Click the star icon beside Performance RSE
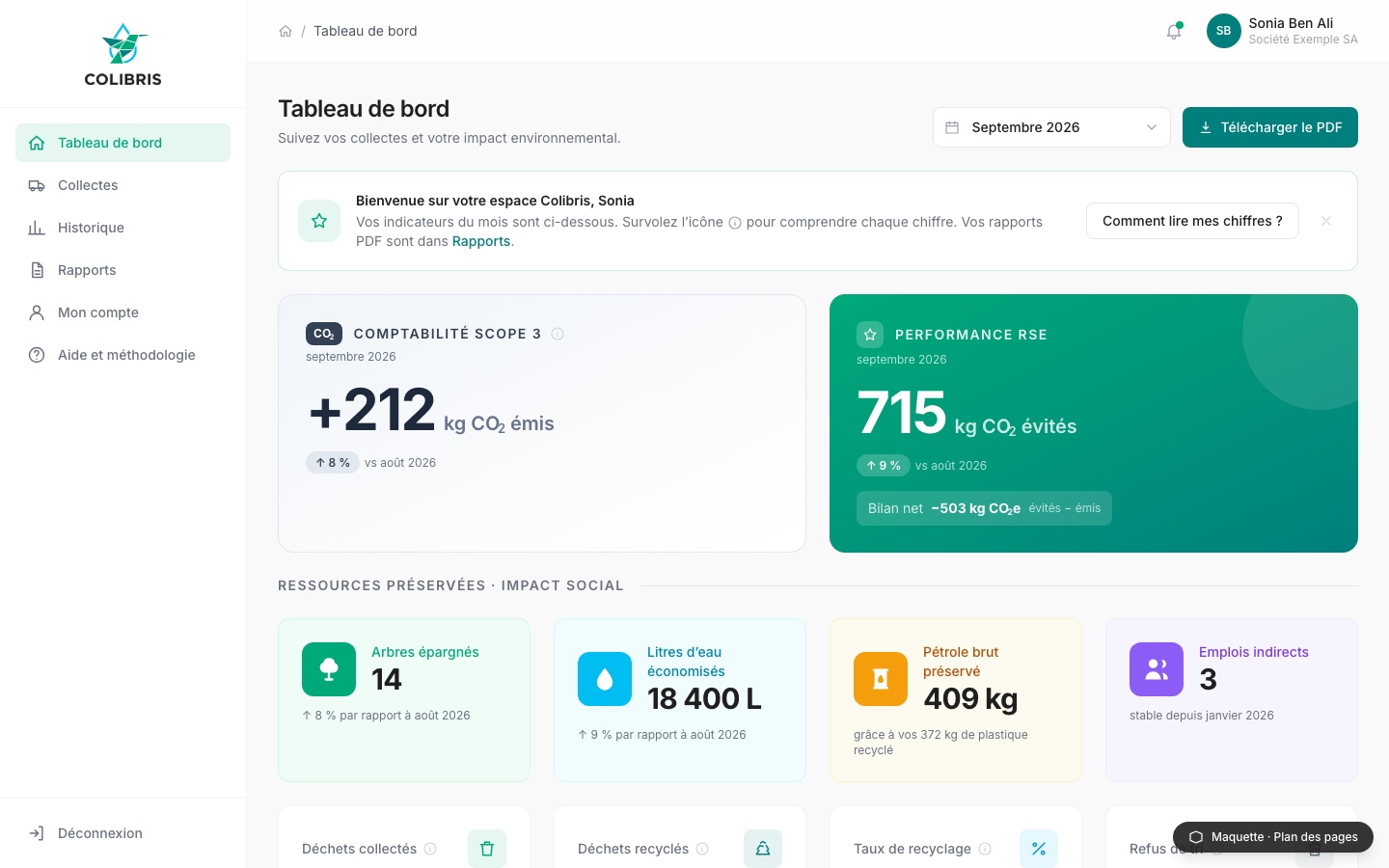Screen dimensions: 1389x868 (x=870, y=335)
